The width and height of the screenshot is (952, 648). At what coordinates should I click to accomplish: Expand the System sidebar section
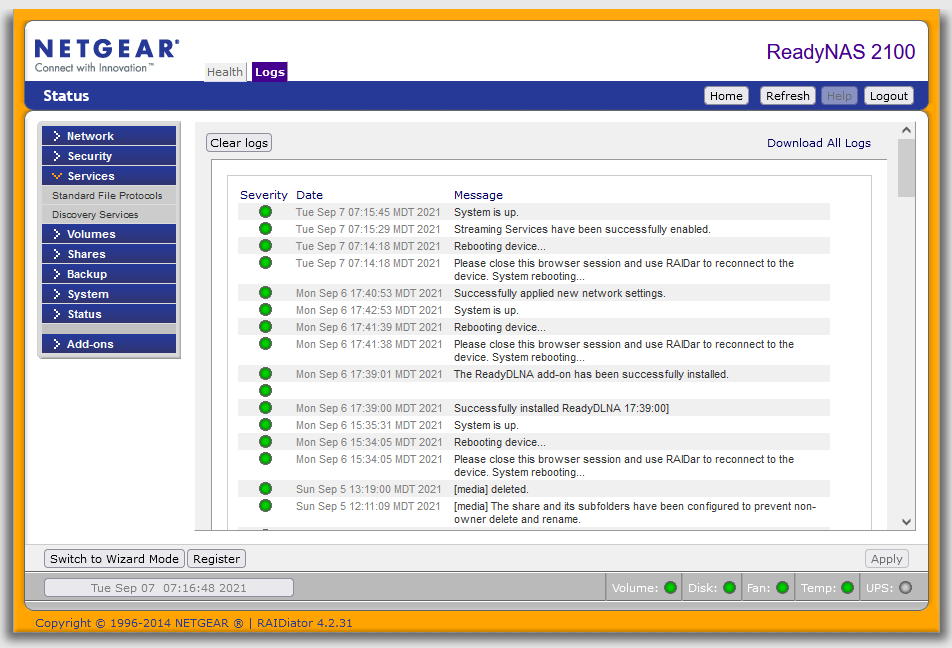(109, 294)
